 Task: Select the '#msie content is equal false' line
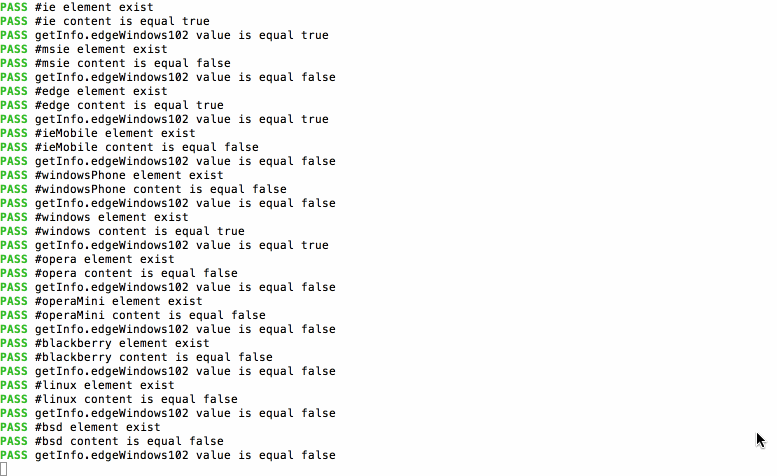coord(115,63)
